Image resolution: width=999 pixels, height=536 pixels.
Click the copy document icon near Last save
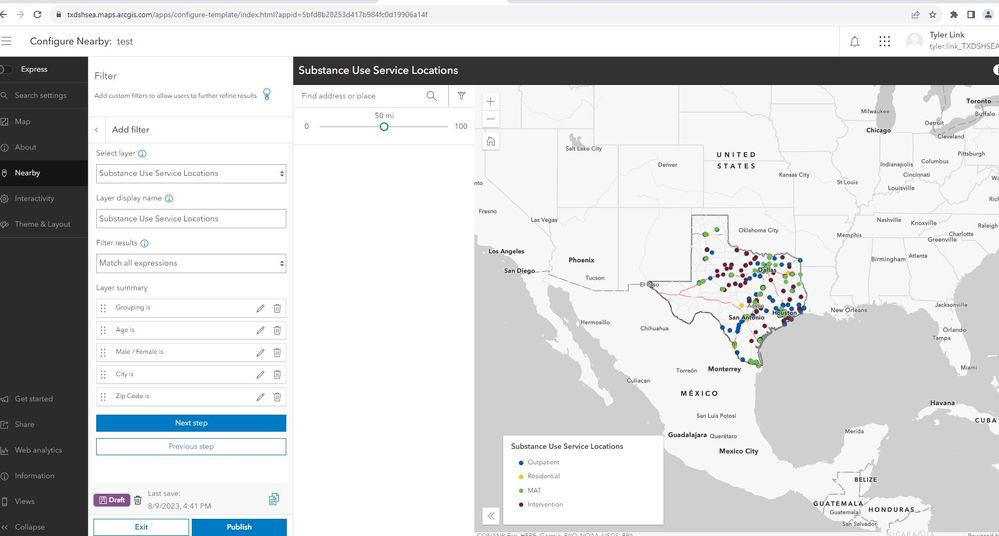click(x=274, y=499)
